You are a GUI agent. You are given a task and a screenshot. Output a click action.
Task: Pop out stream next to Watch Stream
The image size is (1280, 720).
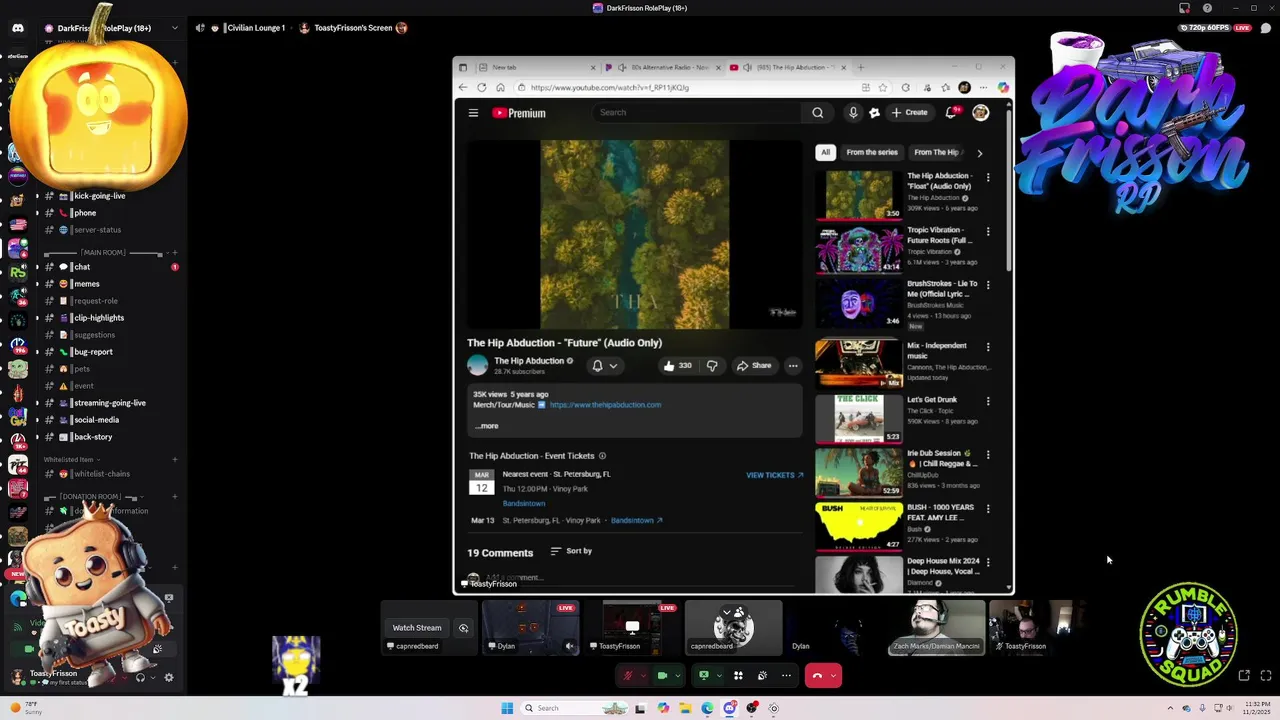click(463, 628)
